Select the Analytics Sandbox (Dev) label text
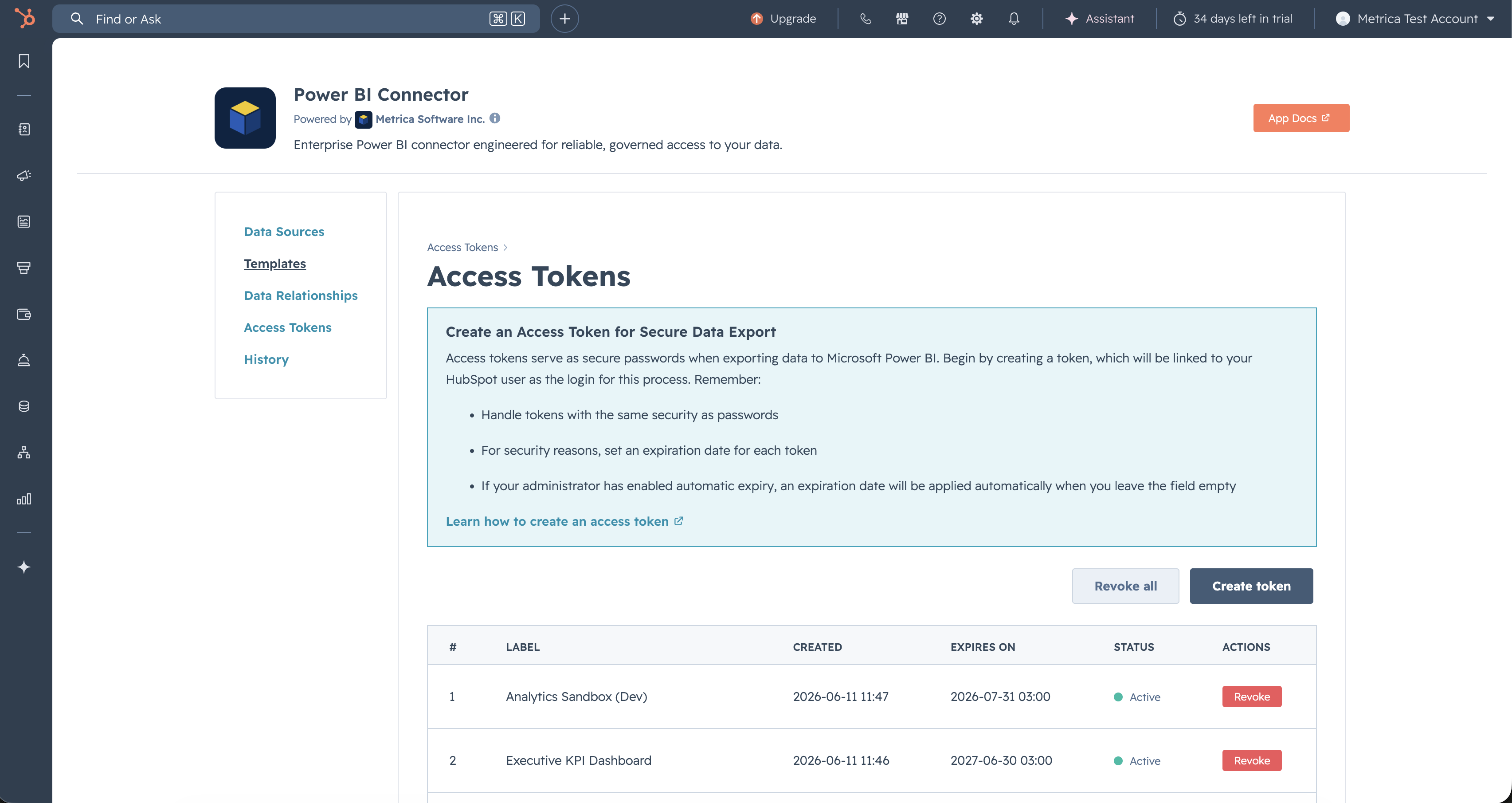Screen dimensions: 1512x803 [576, 697]
